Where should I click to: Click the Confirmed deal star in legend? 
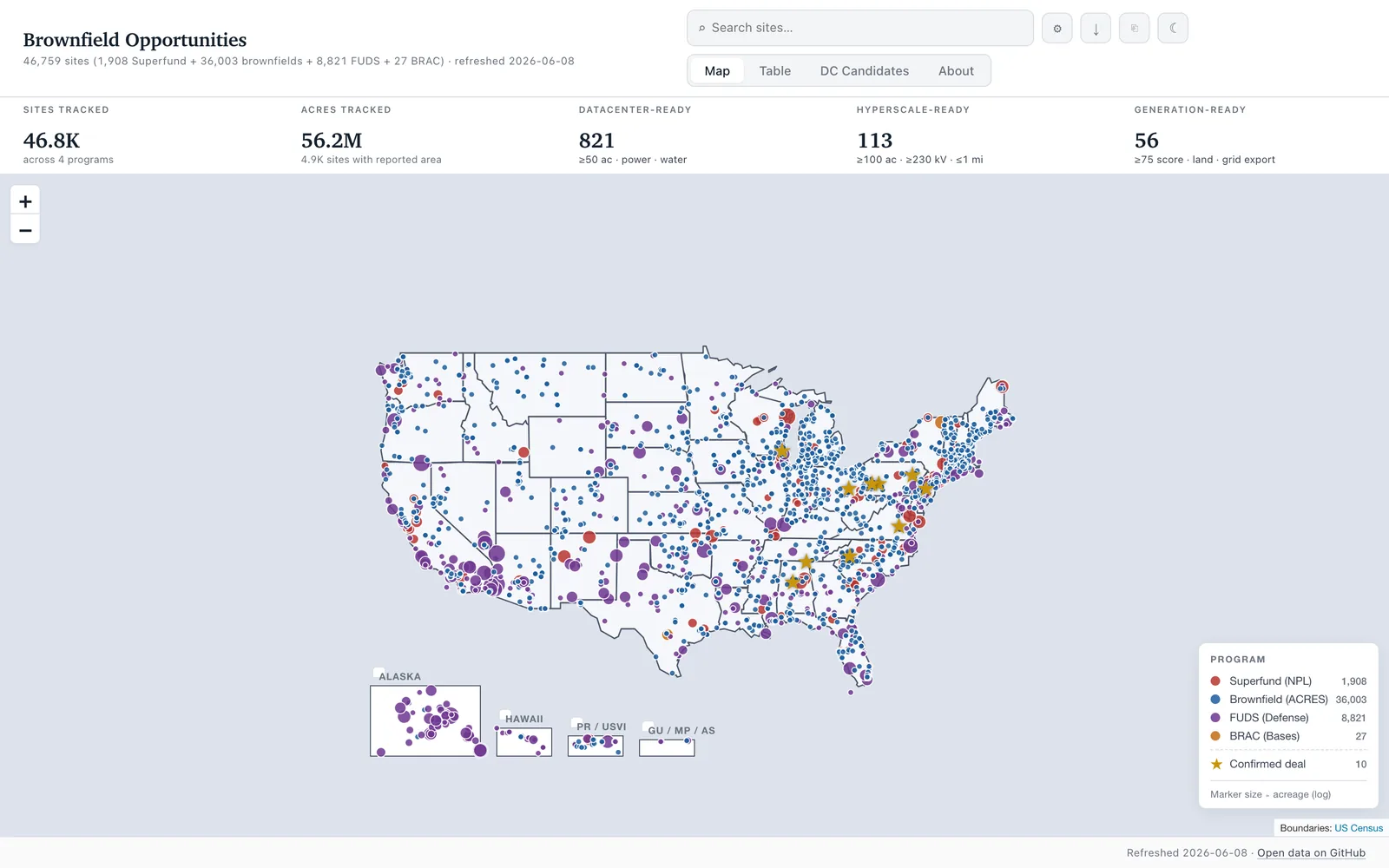pos(1216,764)
